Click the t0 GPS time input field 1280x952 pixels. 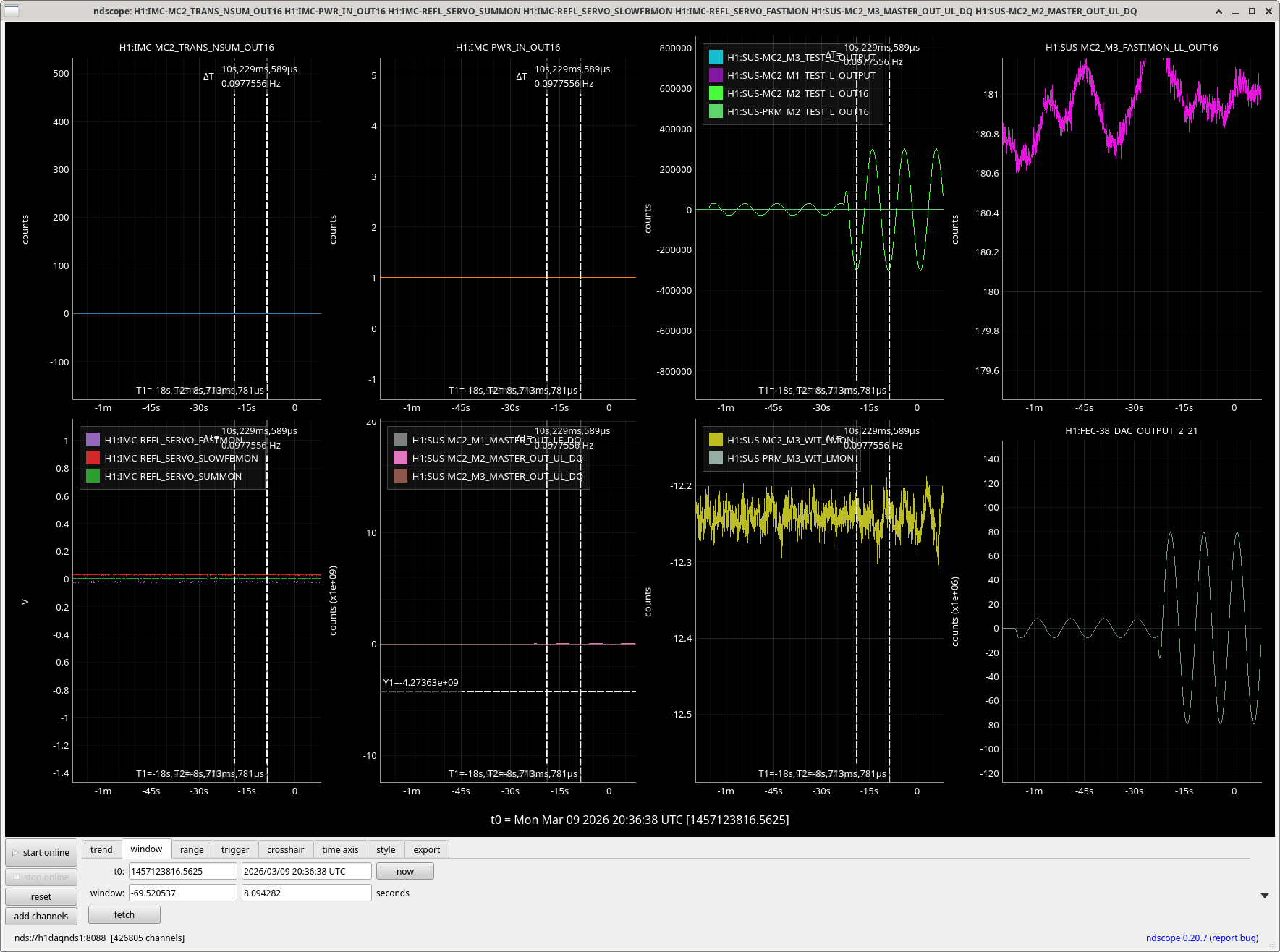point(182,872)
